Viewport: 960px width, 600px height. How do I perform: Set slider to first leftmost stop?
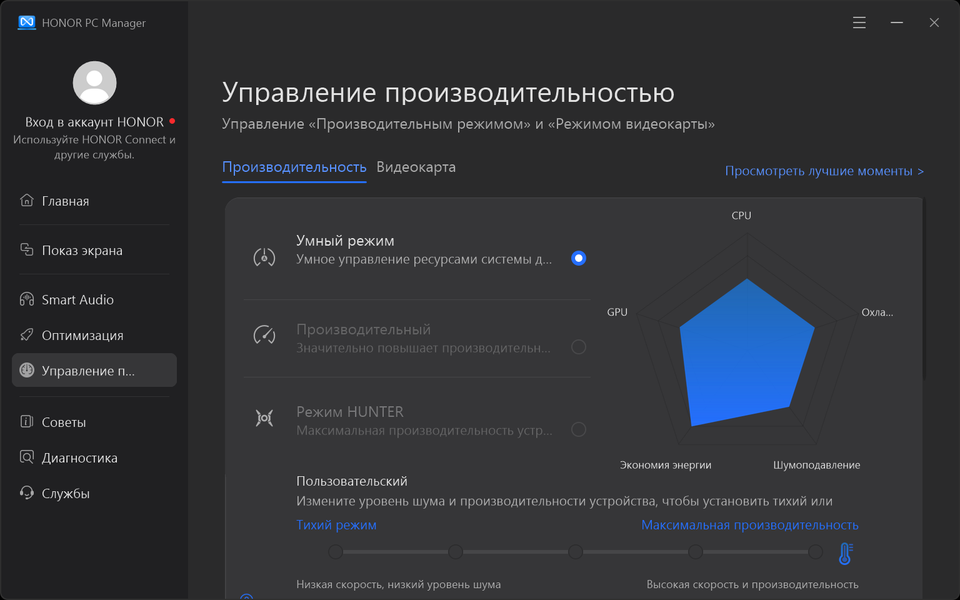pos(336,552)
